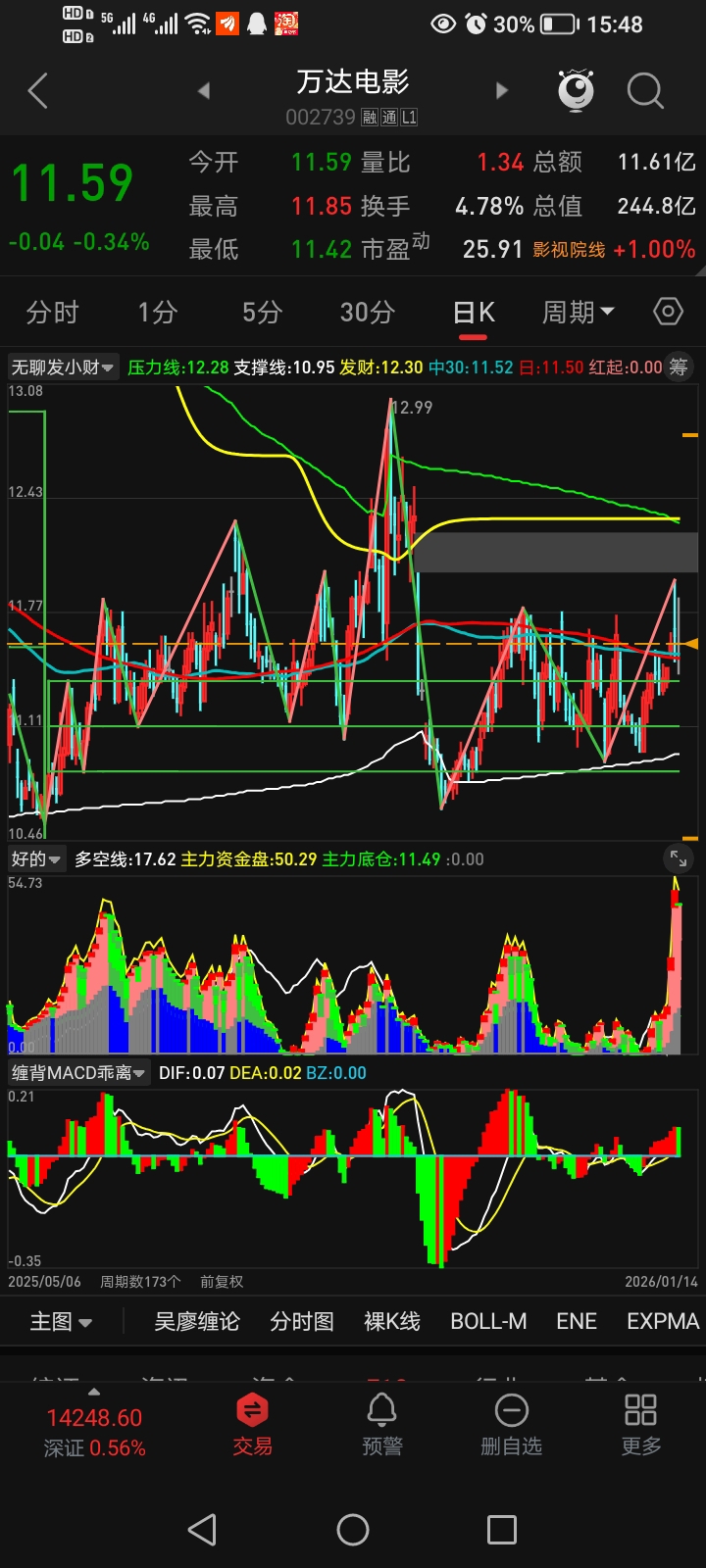706x1568 pixels.
Task: Tap Android home circle button
Action: (x=353, y=1530)
